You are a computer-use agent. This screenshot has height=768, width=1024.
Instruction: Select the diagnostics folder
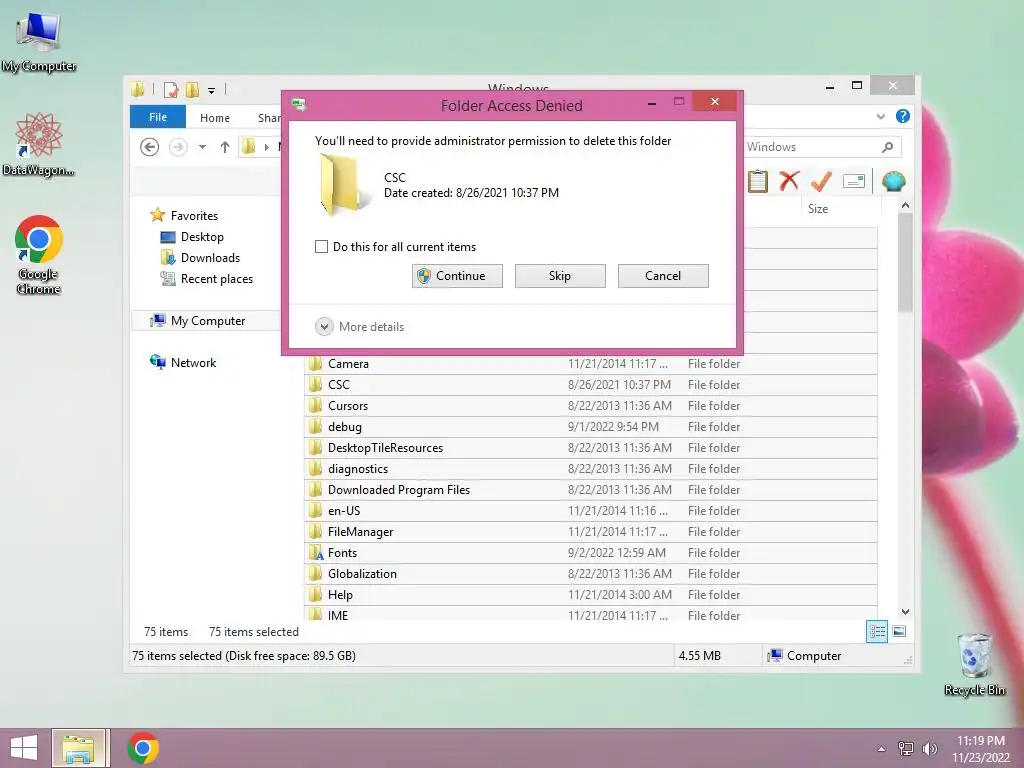coord(591,469)
